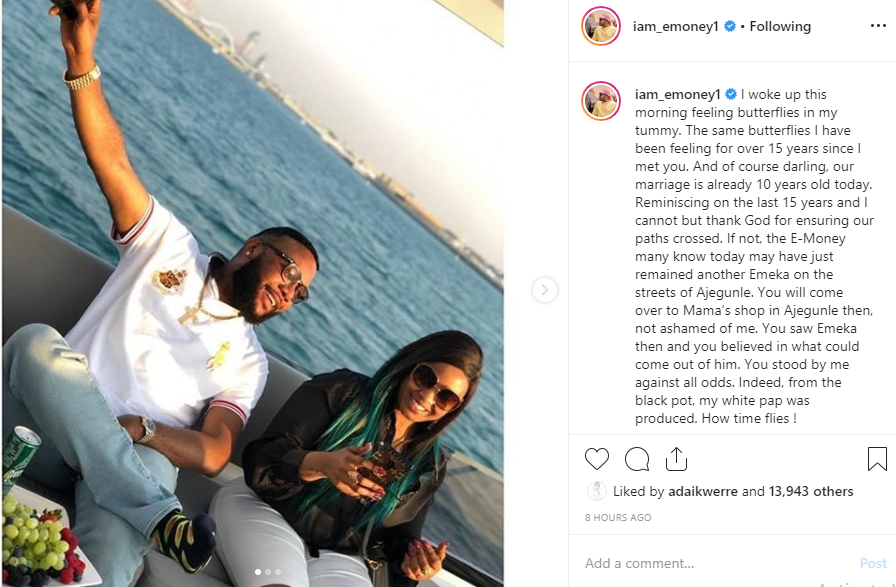Click the caption author avatar
This screenshot has height=587, width=896.
(x=601, y=101)
